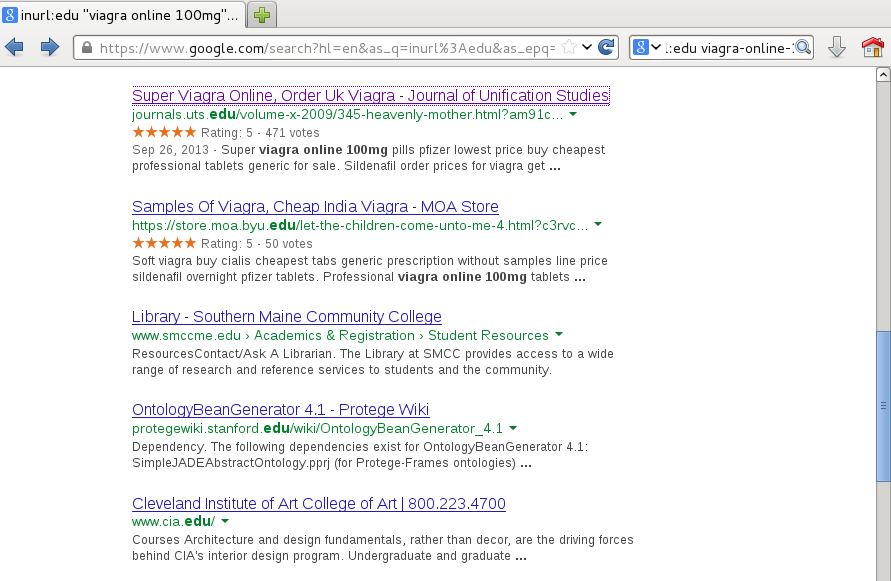The image size is (891, 581).
Task: Click the www.cia.edu/ green URL text
Action: [173, 521]
